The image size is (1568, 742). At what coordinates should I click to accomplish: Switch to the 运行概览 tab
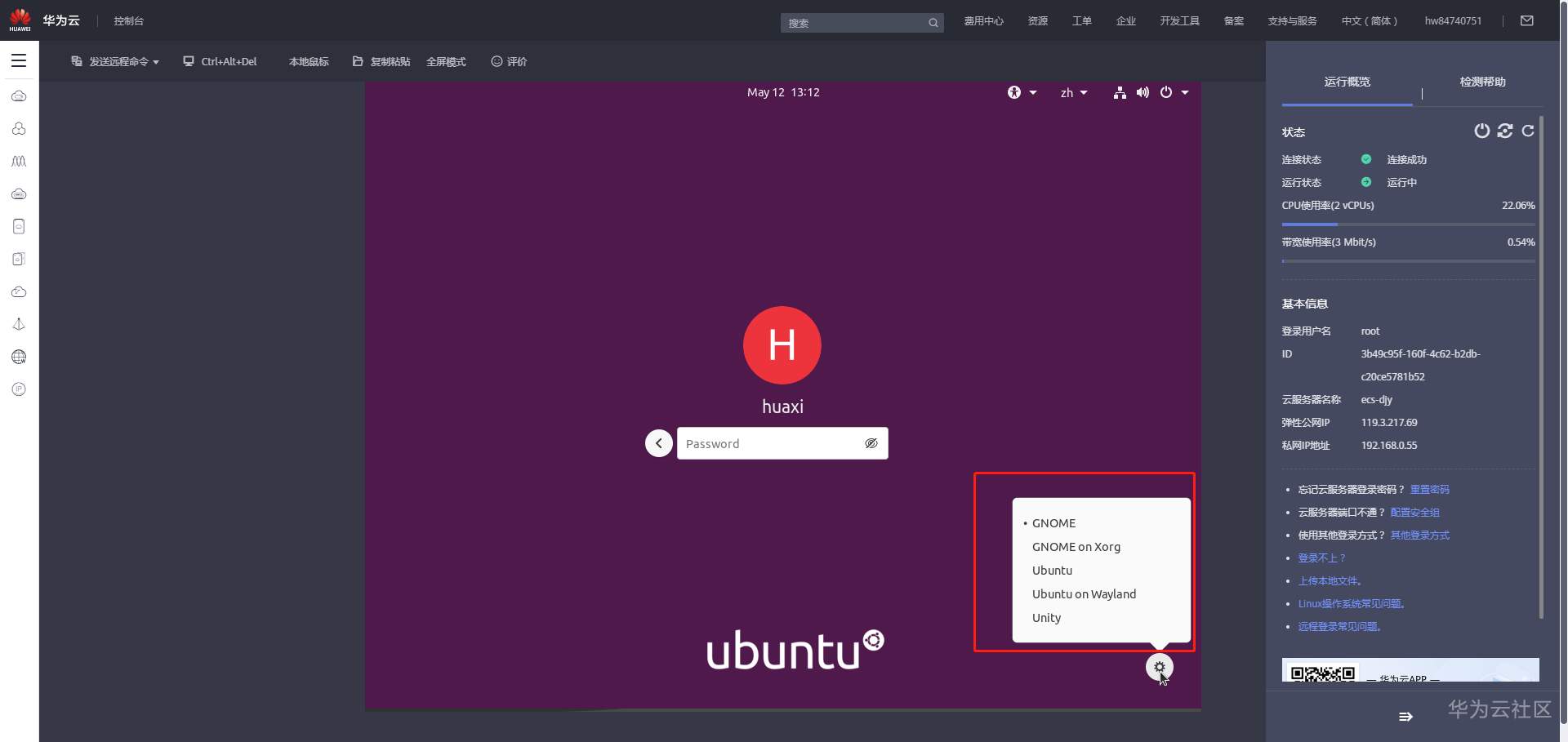point(1347,82)
